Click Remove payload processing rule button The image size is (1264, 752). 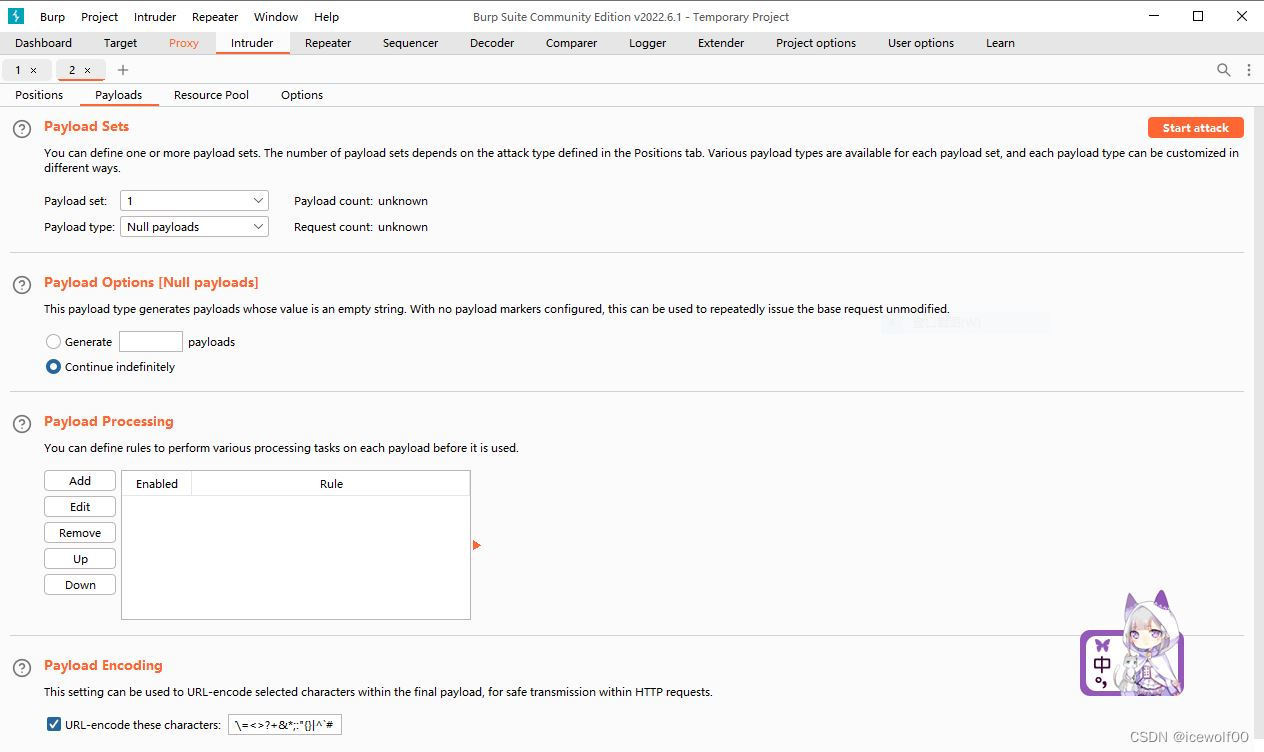tap(80, 533)
